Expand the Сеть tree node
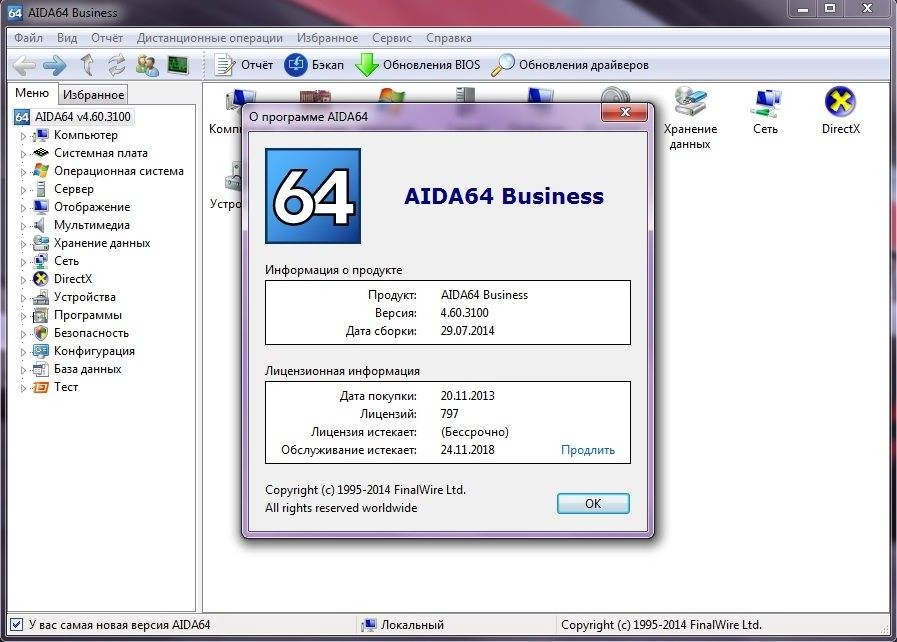The width and height of the screenshot is (897, 642). click(x=23, y=262)
